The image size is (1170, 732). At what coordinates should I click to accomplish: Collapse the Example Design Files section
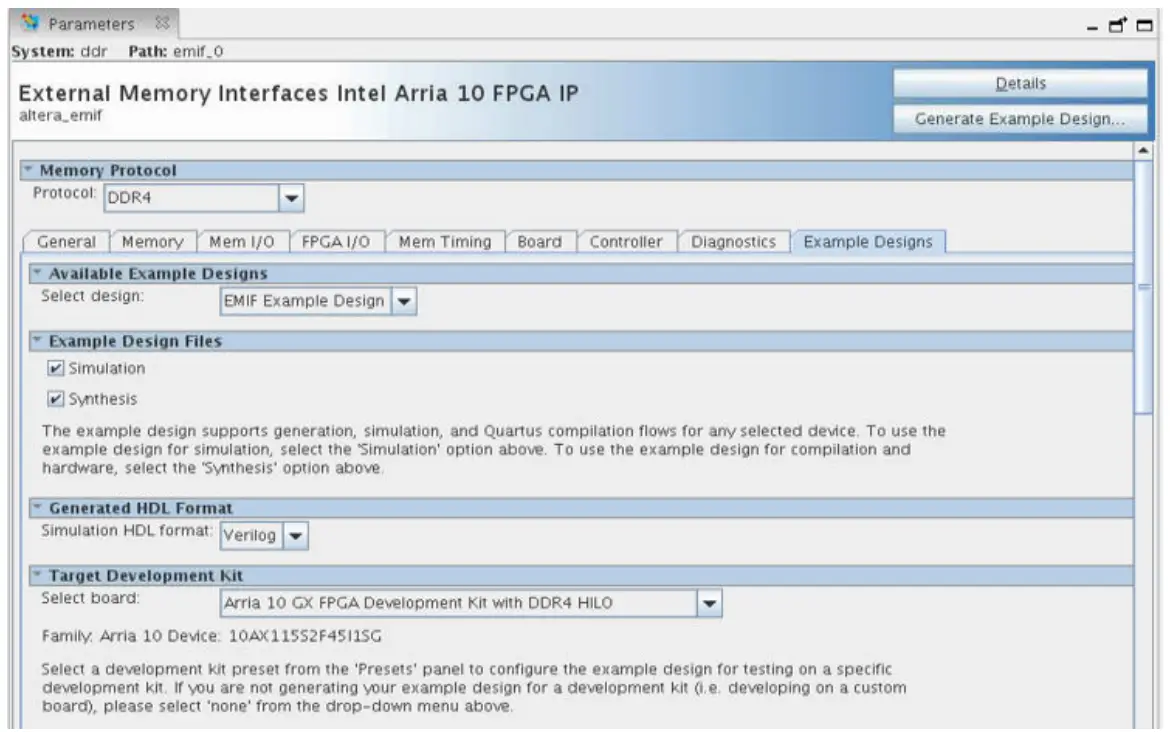click(37, 340)
